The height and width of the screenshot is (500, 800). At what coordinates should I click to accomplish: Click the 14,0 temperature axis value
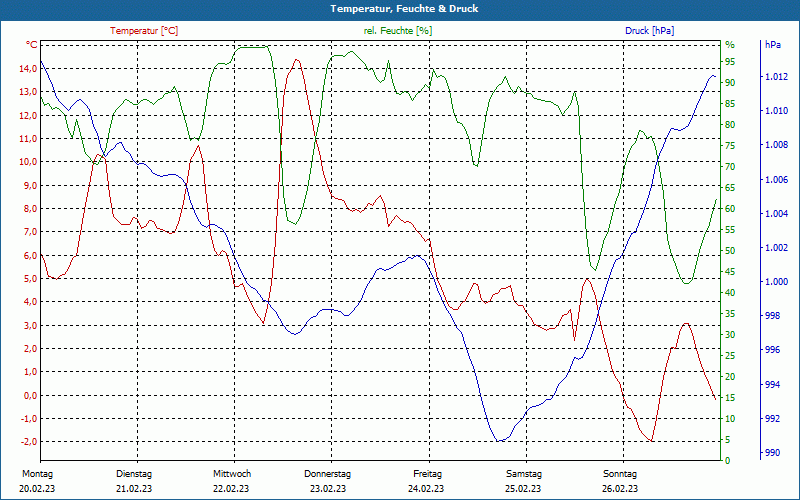(28, 68)
